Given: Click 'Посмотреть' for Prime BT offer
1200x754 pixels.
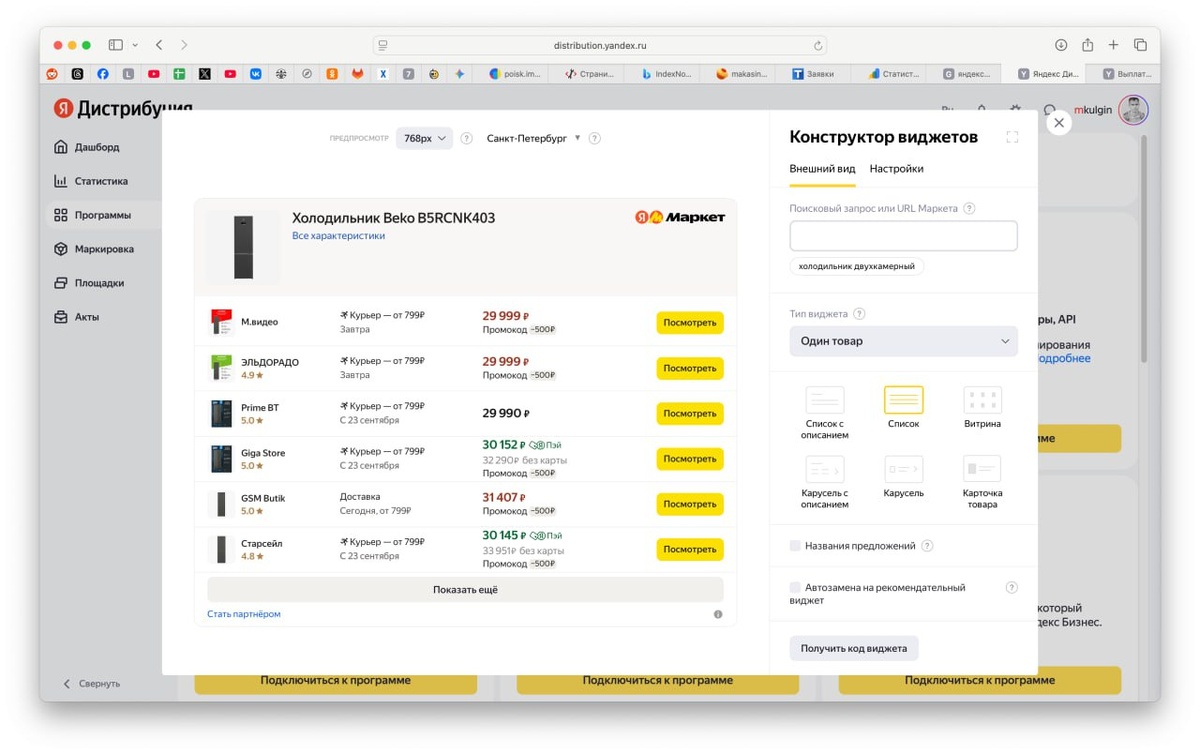Looking at the screenshot, I should click(690, 413).
